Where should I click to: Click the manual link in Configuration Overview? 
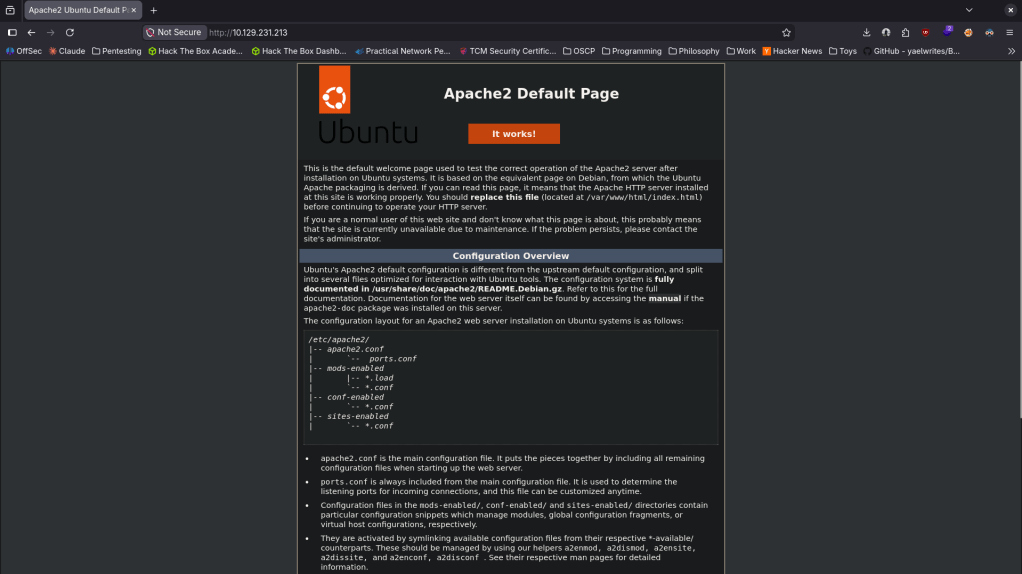(664, 298)
